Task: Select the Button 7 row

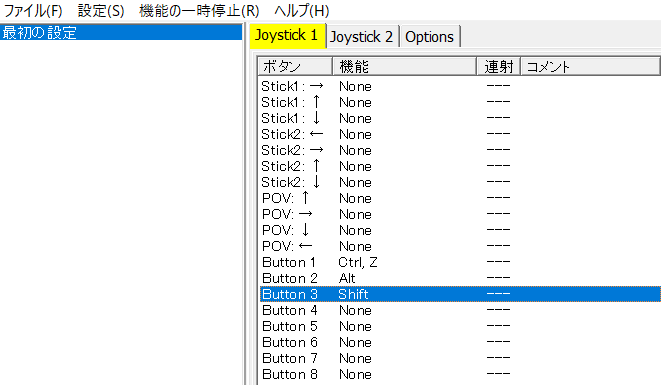Action: (x=460, y=358)
